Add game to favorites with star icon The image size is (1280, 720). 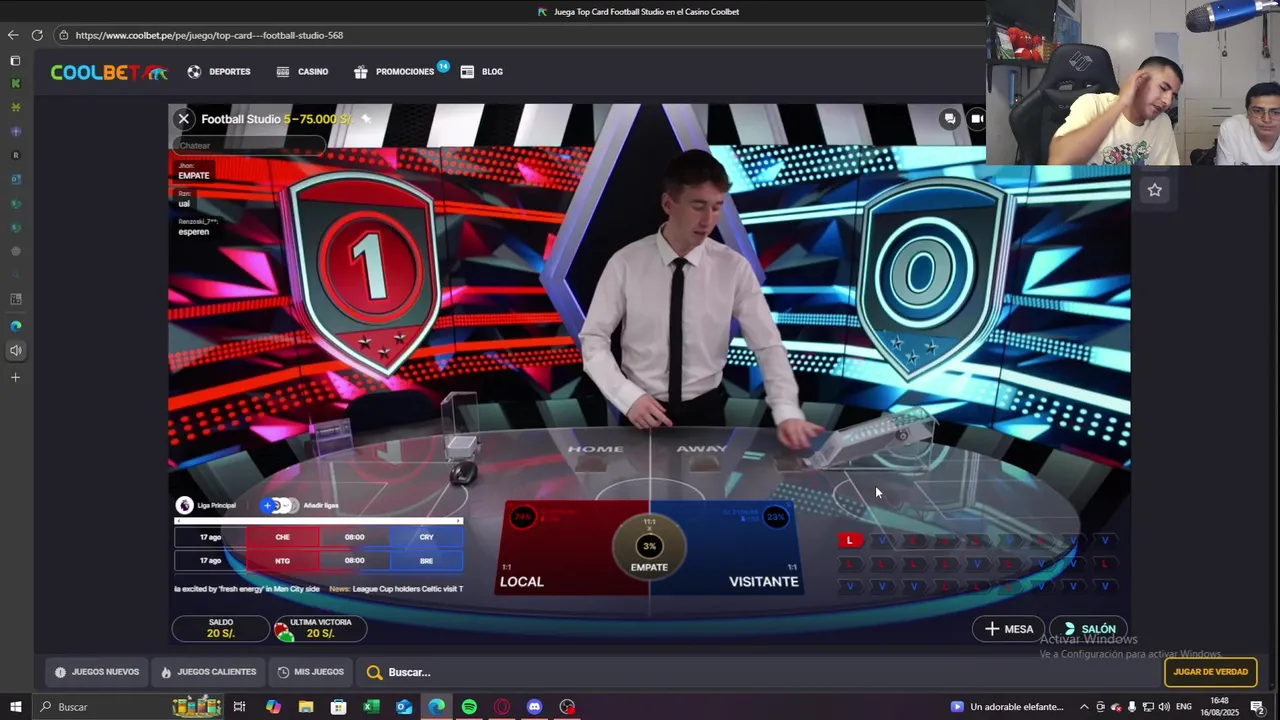(x=1155, y=190)
